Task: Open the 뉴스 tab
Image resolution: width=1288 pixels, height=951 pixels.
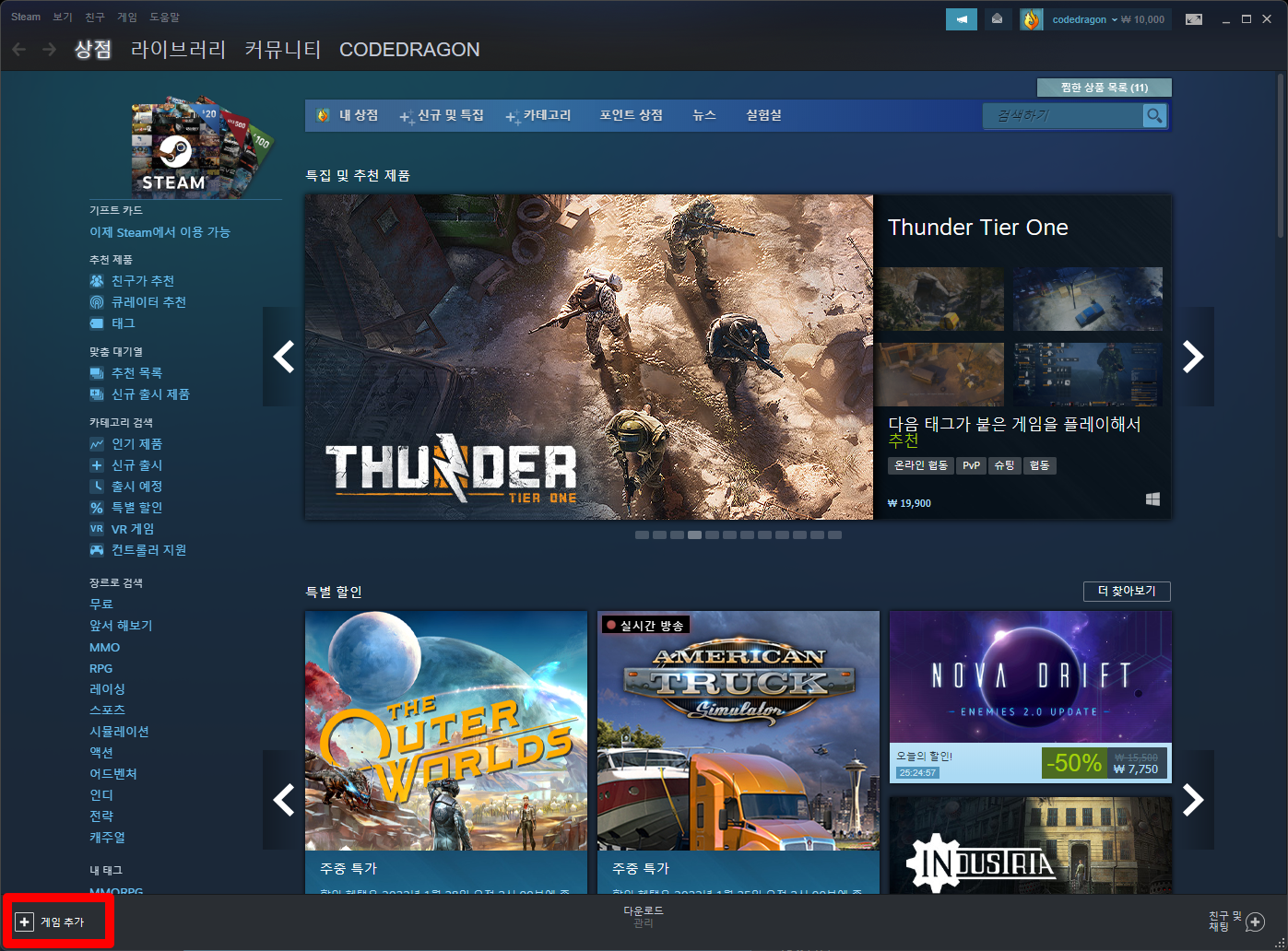Action: click(704, 115)
